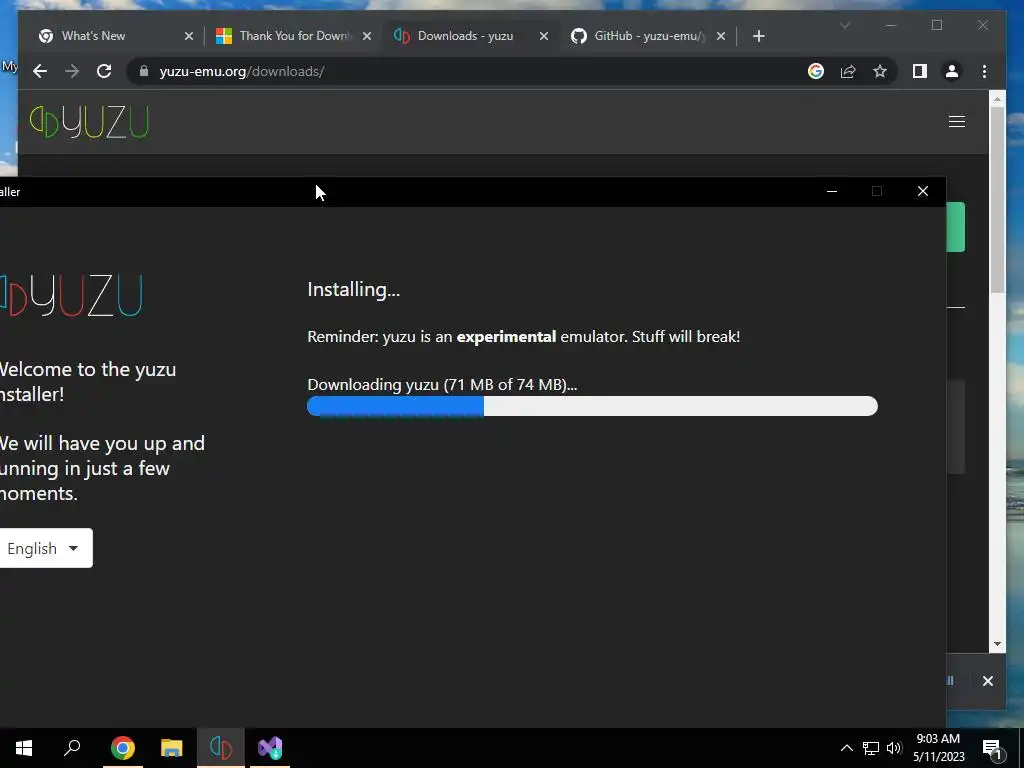Viewport: 1024px width, 768px height.
Task: Click the yuzu download progress bar
Action: (592, 406)
